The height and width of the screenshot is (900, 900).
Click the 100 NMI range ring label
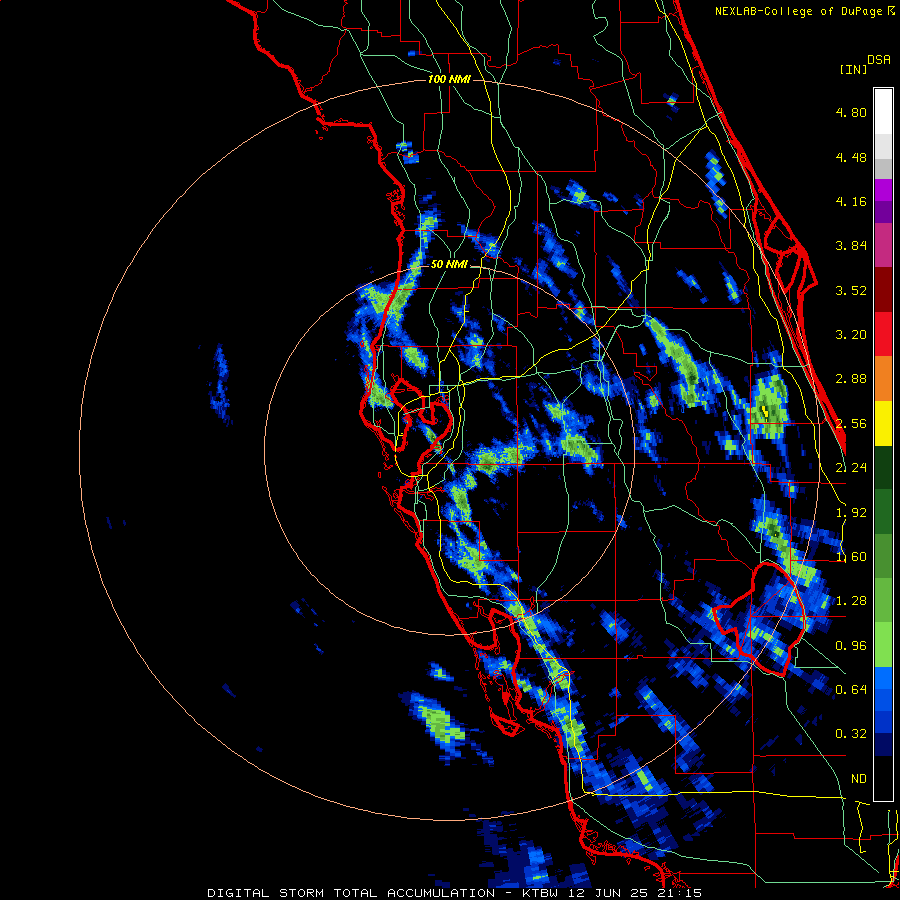(x=449, y=79)
